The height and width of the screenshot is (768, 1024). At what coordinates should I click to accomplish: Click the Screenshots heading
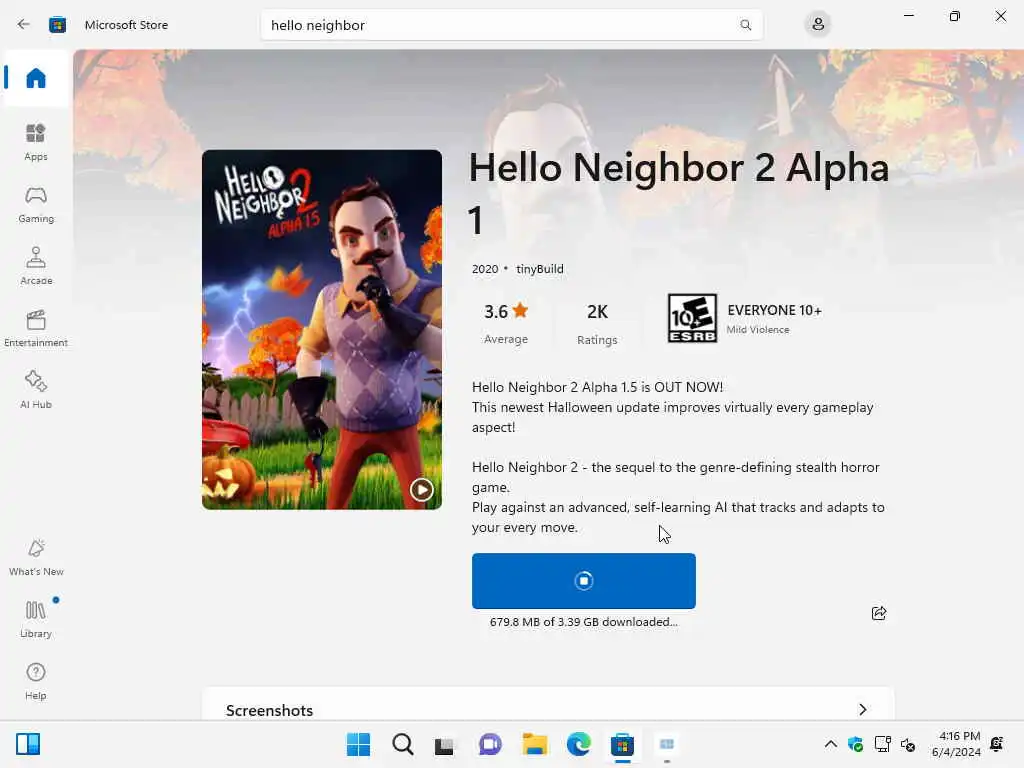(x=269, y=711)
